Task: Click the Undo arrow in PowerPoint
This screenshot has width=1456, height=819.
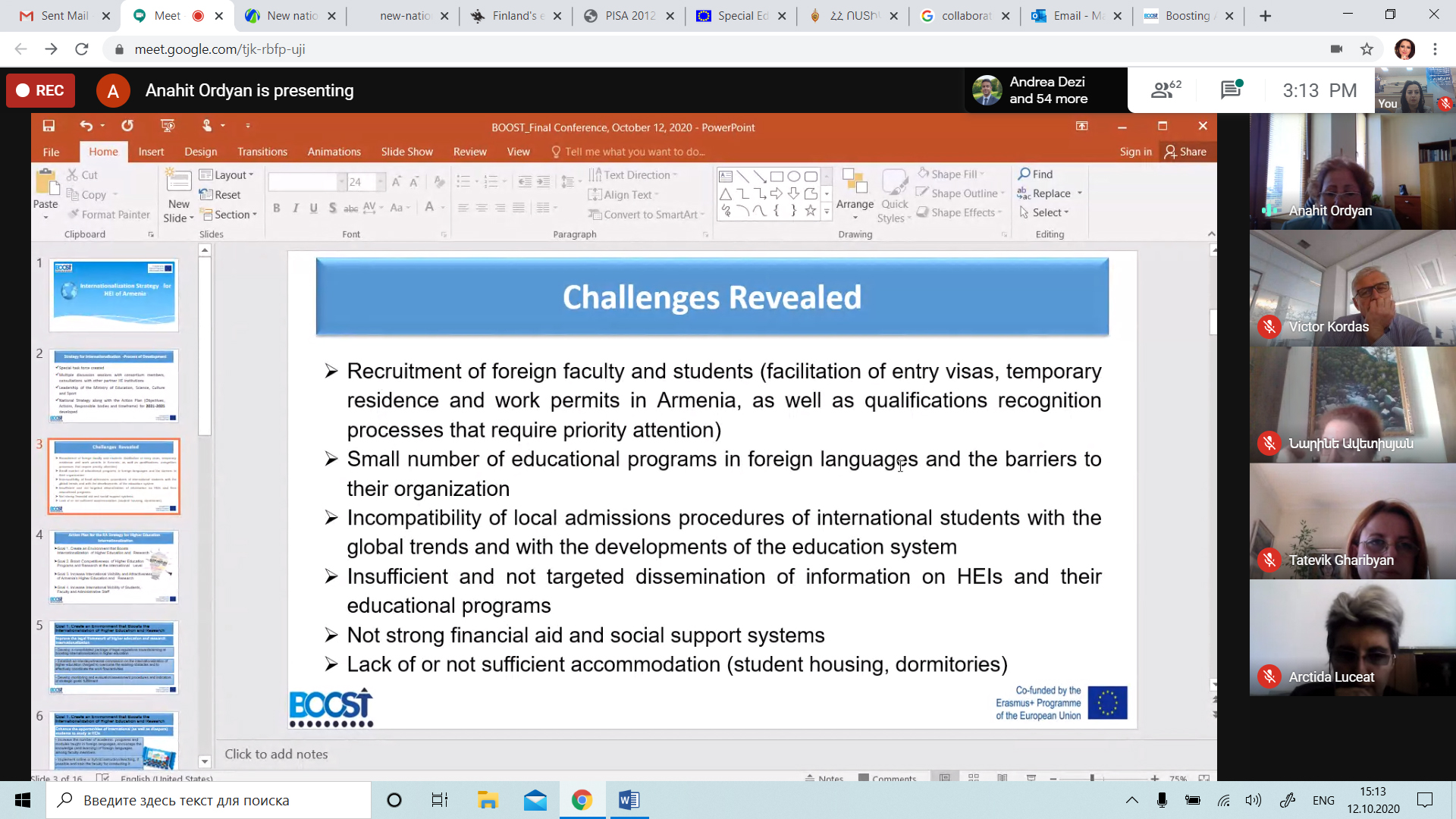Action: point(86,126)
